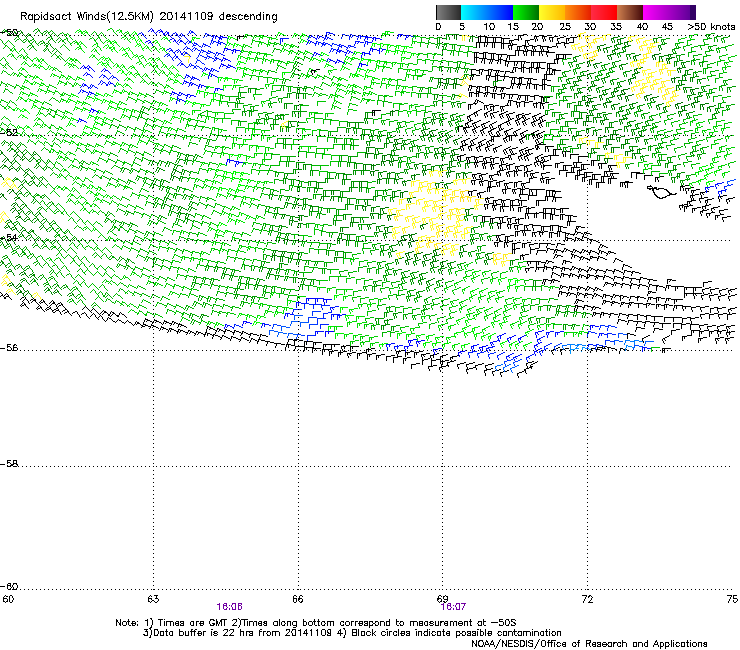This screenshot has height=650, width=740.
Task: Click the '40' legend scale label
Action: [642, 27]
